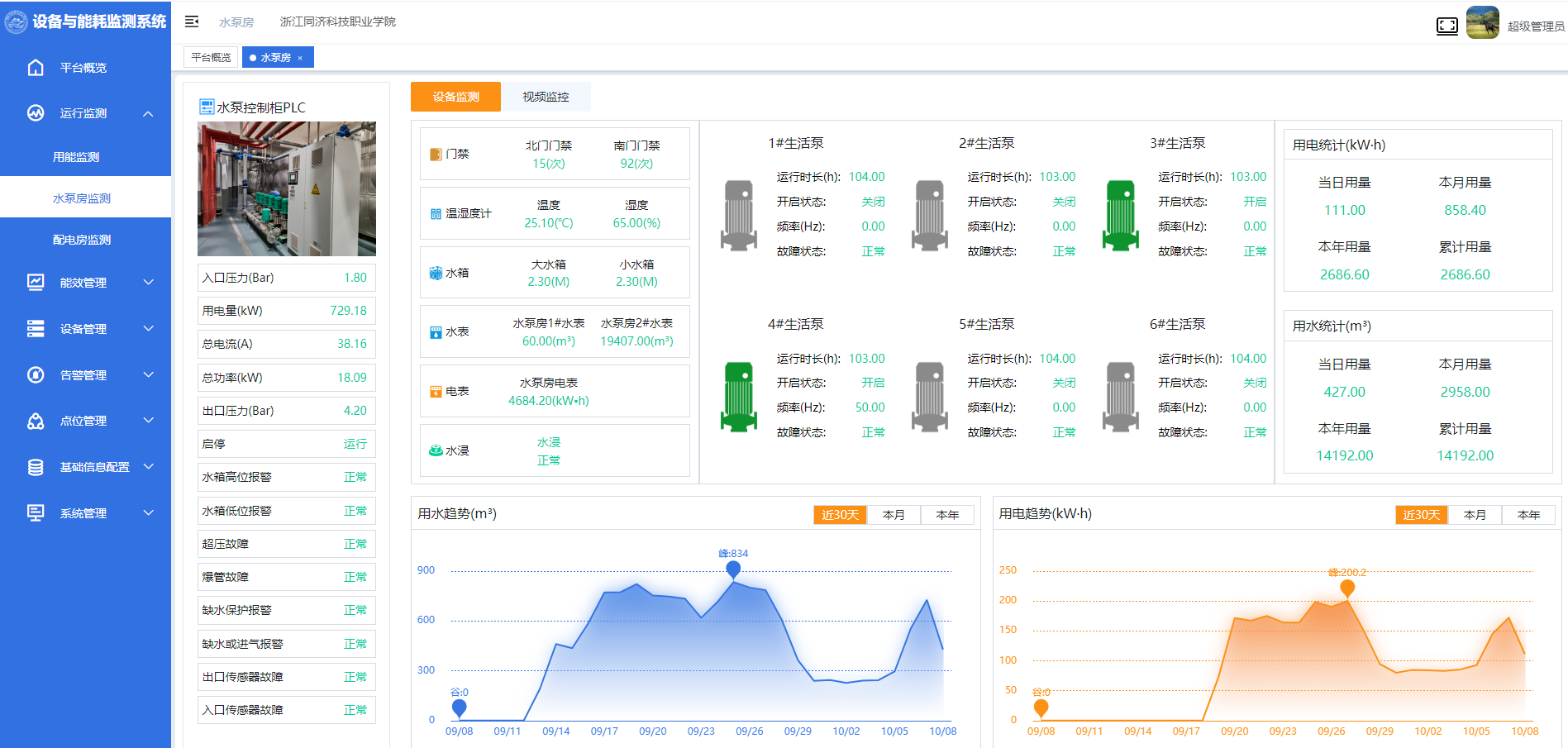Click the 温湿度计 thermometer icon
Viewport: 1568px width, 748px height.
[x=436, y=213]
